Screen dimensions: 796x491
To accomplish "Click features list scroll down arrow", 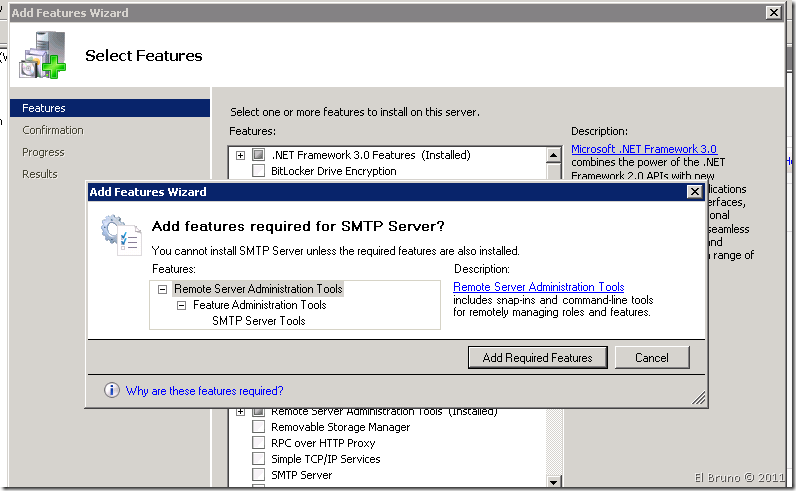I will [554, 480].
